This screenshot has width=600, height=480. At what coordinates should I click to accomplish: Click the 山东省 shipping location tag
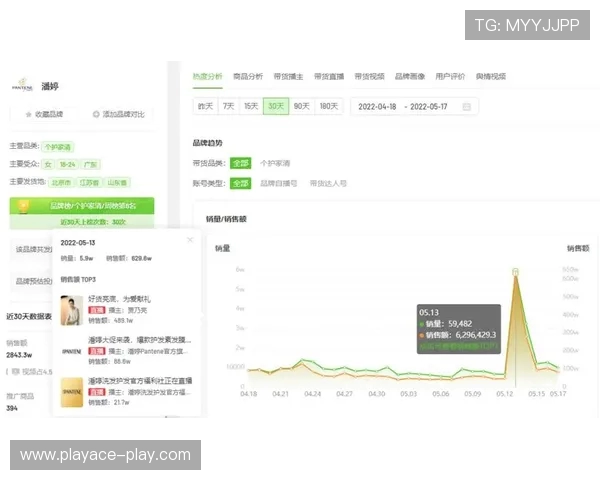[x=117, y=183]
